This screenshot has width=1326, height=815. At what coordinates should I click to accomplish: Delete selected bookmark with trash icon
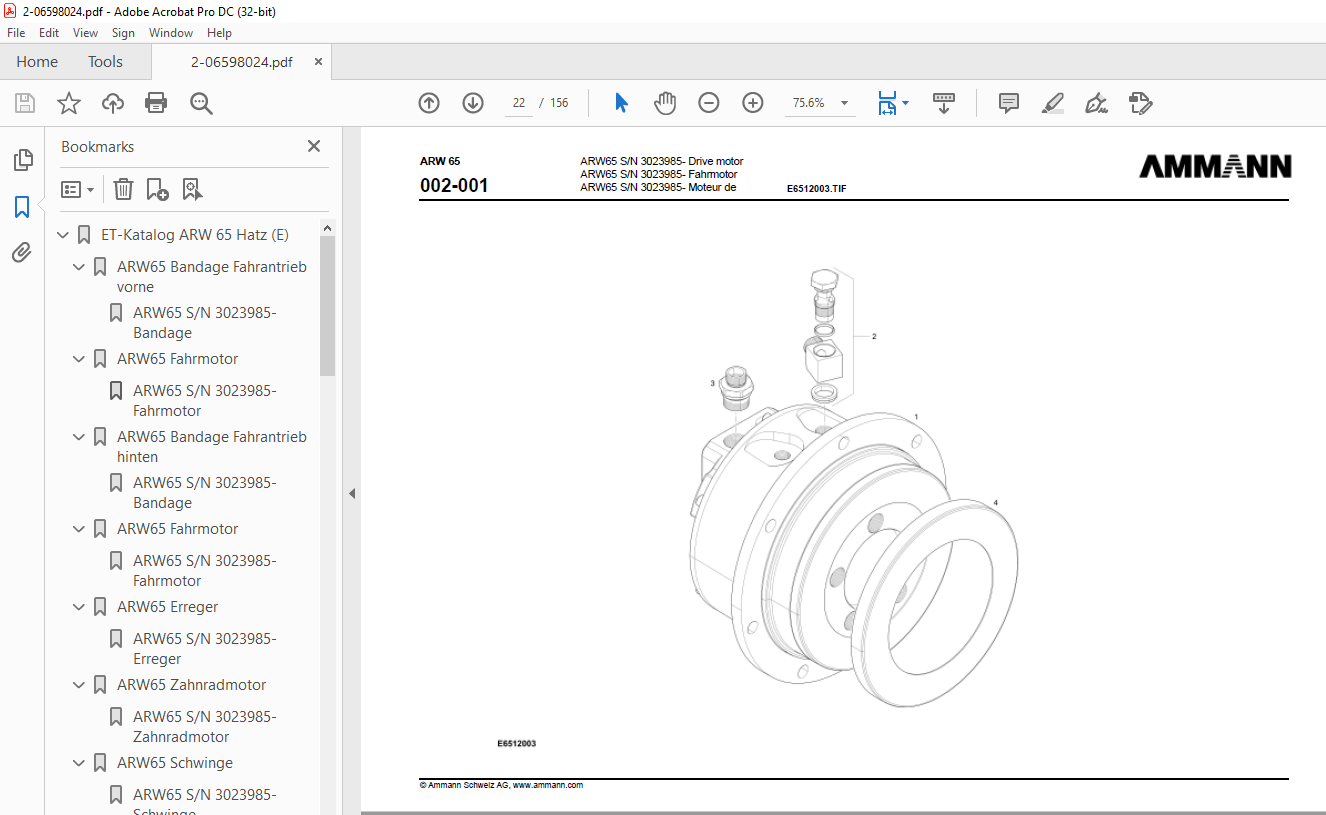tap(123, 189)
